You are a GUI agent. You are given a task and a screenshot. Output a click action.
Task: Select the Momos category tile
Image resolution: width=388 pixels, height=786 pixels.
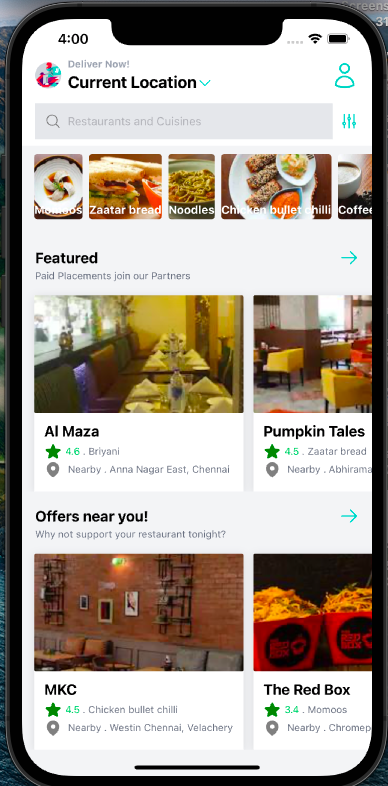(58, 186)
